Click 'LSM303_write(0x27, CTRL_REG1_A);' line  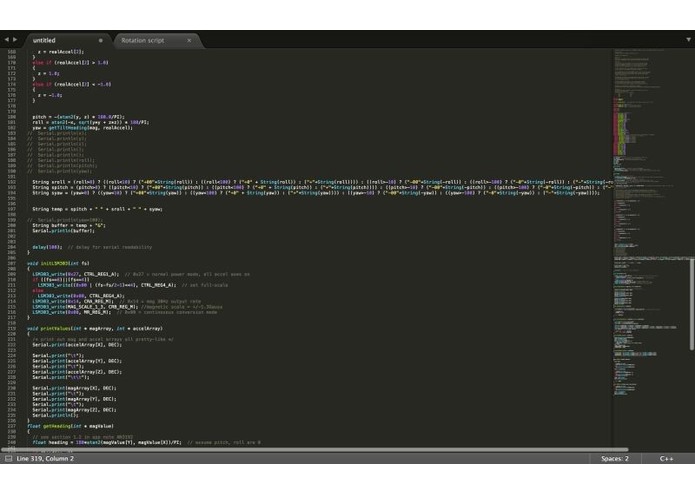click(76, 274)
